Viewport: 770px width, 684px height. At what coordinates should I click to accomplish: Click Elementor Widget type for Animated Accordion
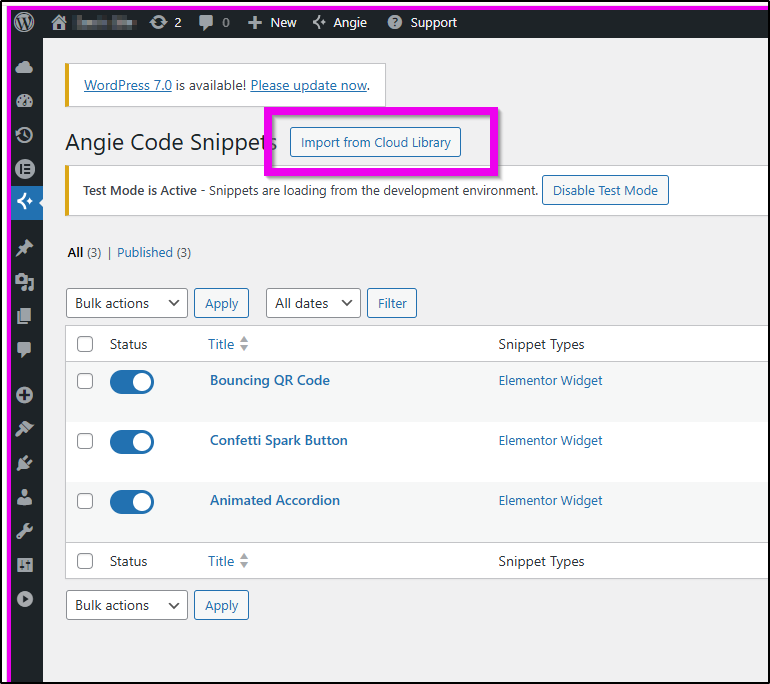coord(550,500)
